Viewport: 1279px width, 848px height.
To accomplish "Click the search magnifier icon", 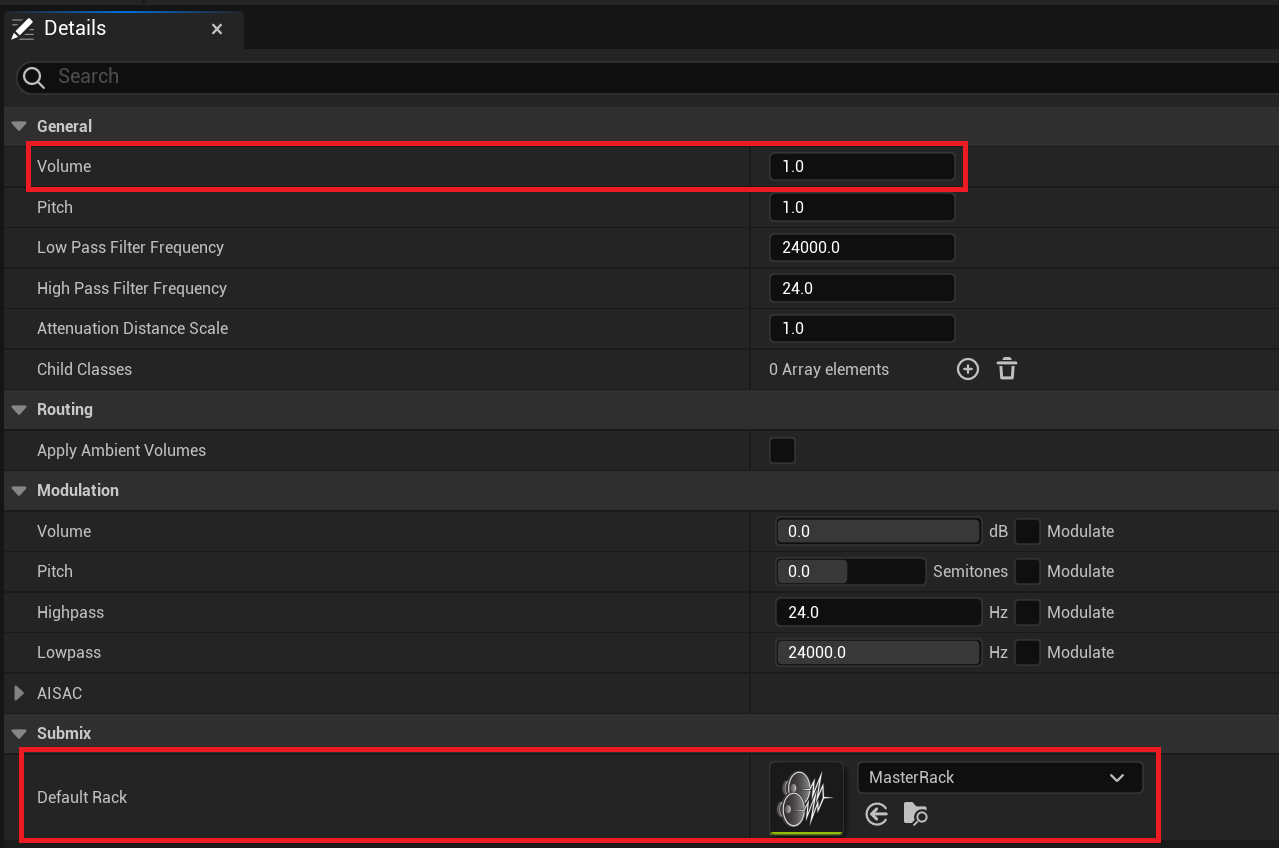I will click(x=34, y=77).
